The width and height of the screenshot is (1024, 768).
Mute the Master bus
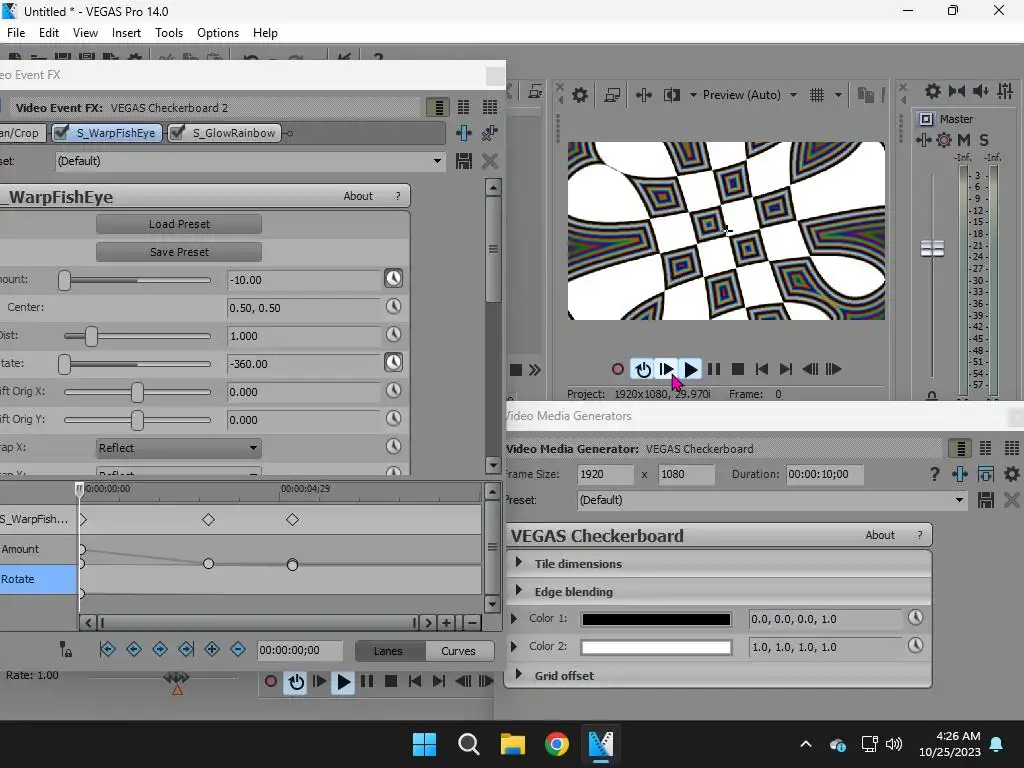click(964, 140)
